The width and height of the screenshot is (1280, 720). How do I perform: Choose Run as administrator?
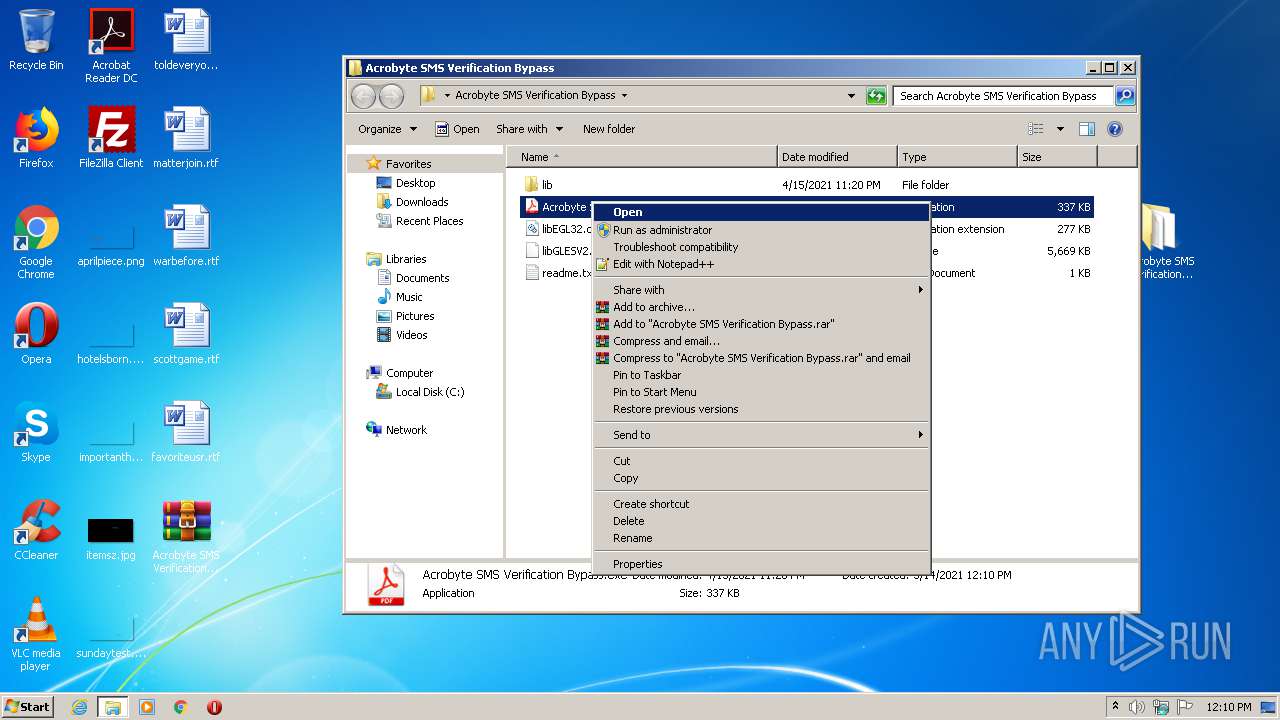click(x=761, y=230)
